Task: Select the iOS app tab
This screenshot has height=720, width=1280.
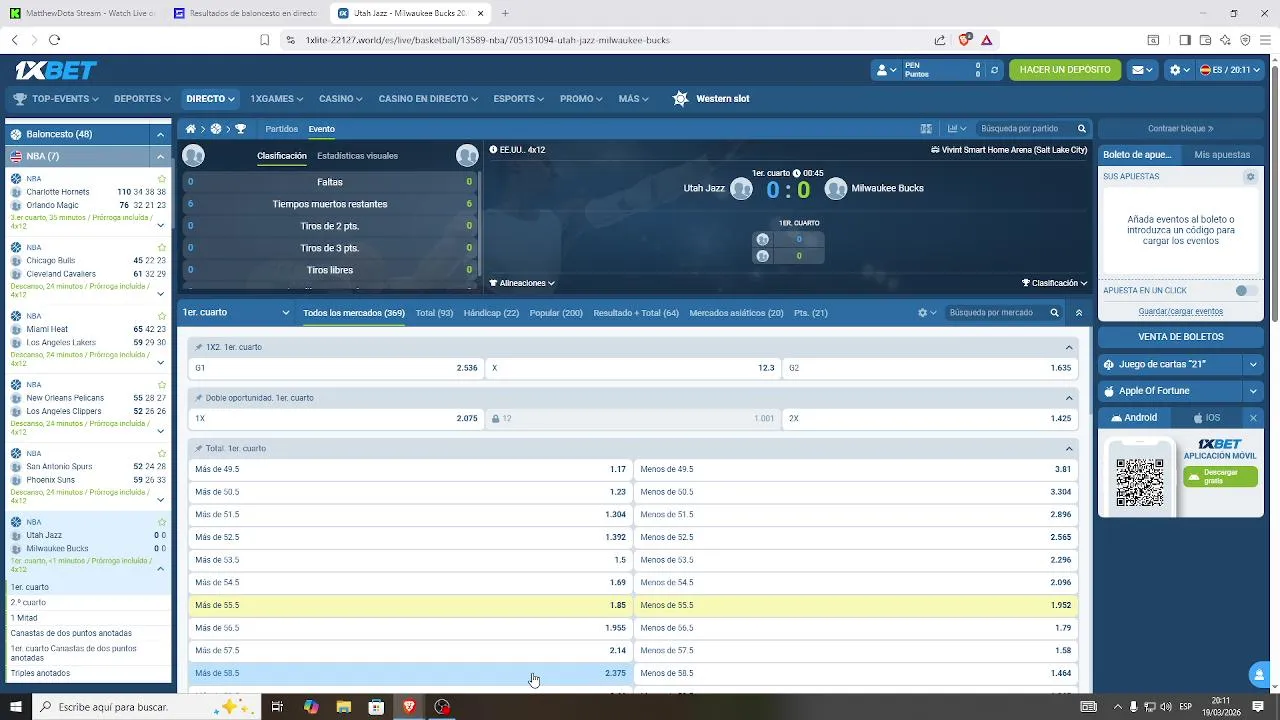Action: [x=1207, y=418]
